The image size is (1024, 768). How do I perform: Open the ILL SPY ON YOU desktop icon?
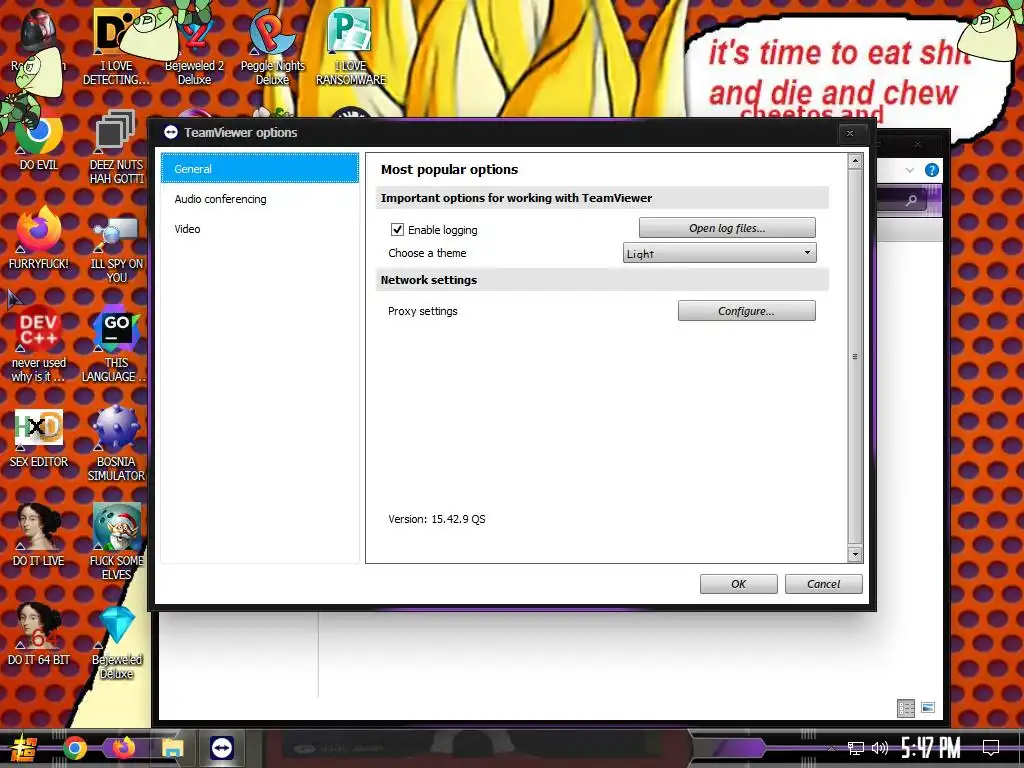(116, 248)
